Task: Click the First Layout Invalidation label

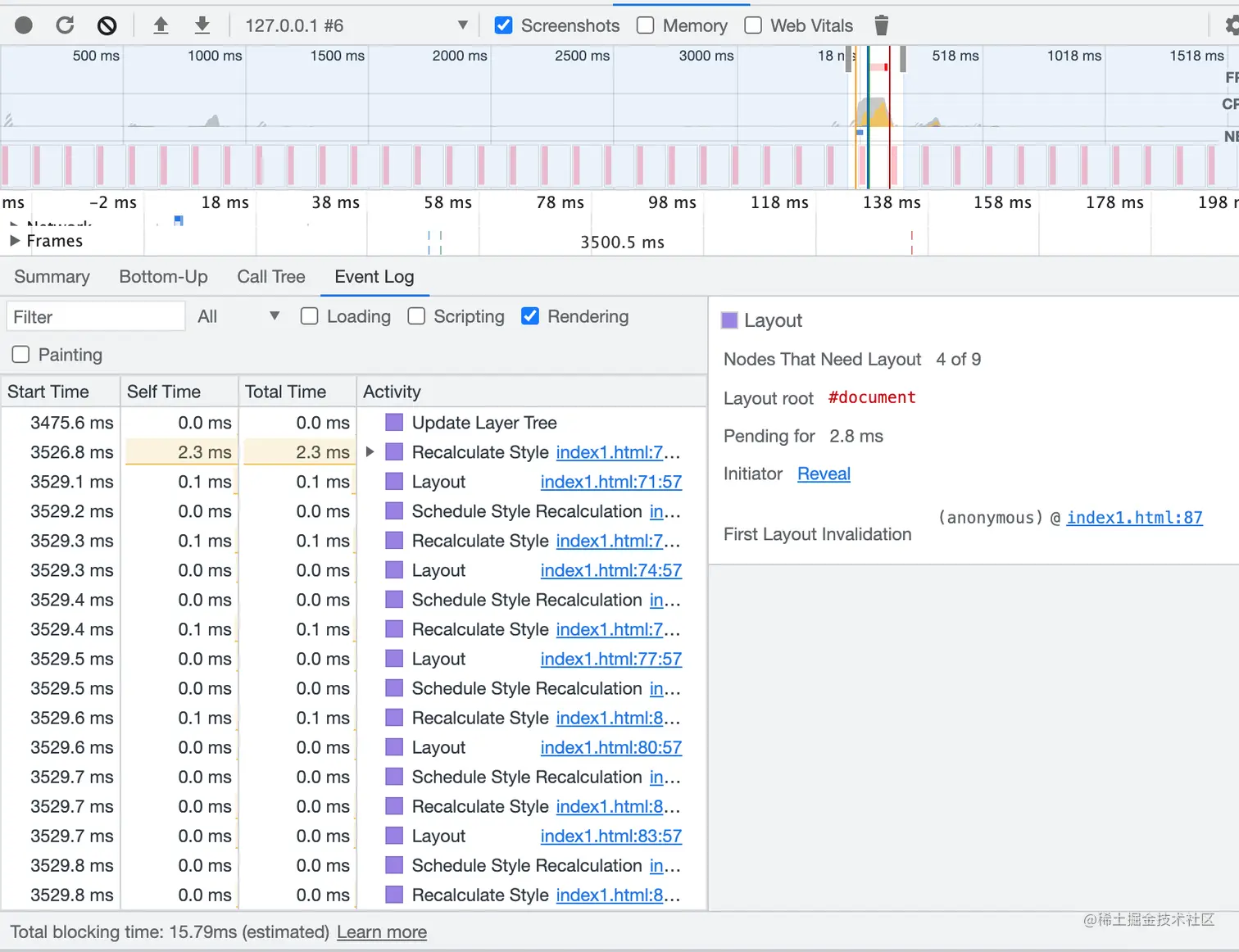Action: pyautogui.click(x=817, y=534)
